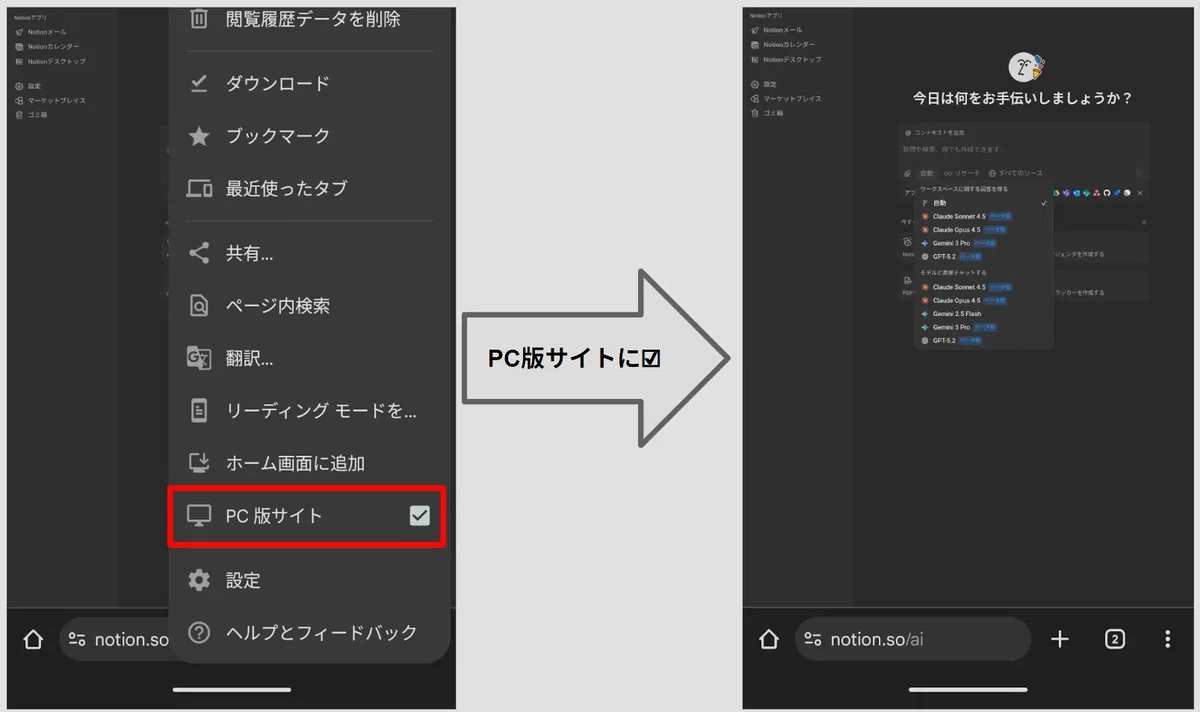The image size is (1200, 712).
Task: Click the AI prompt text field placeholder
Action: 951,149
